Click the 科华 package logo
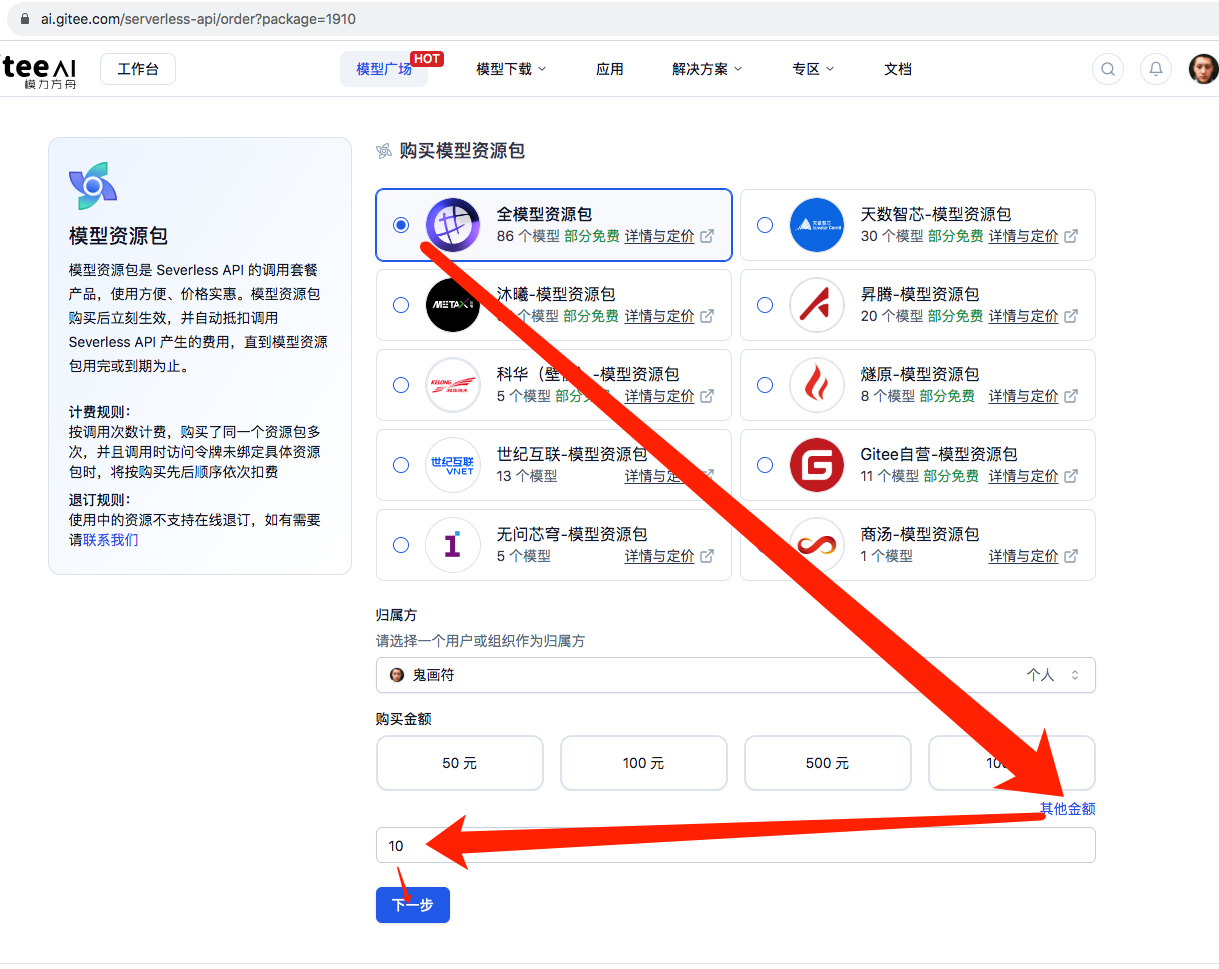Screen dimensions: 1219x969 pyautogui.click(x=453, y=385)
